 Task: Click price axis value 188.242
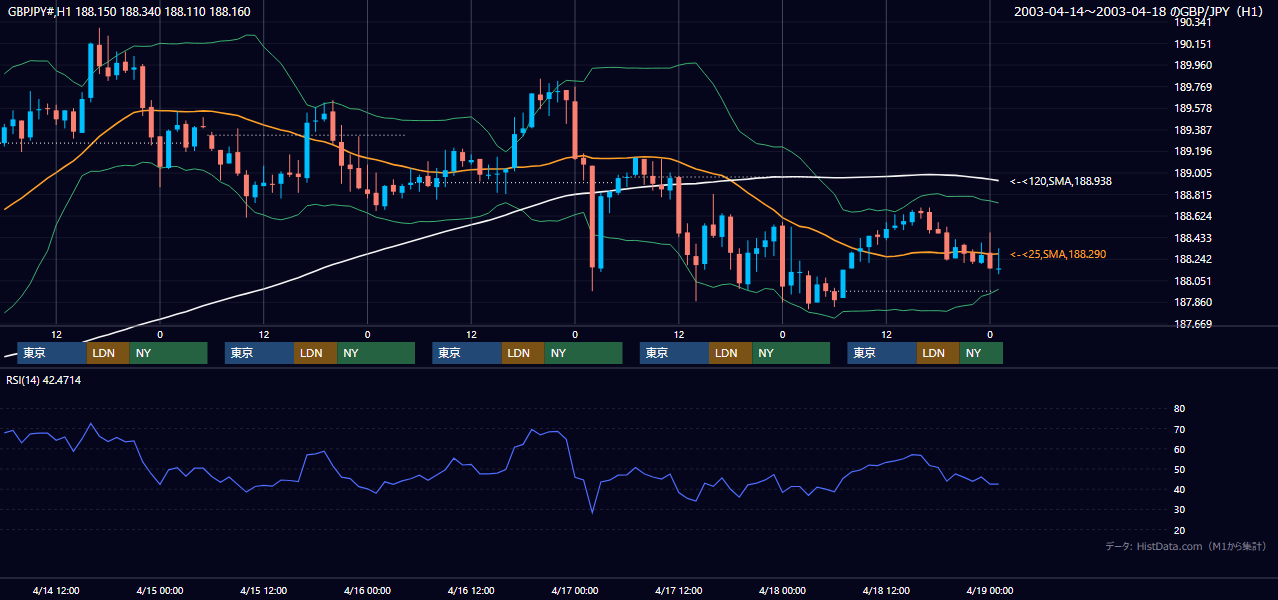(x=1192, y=260)
